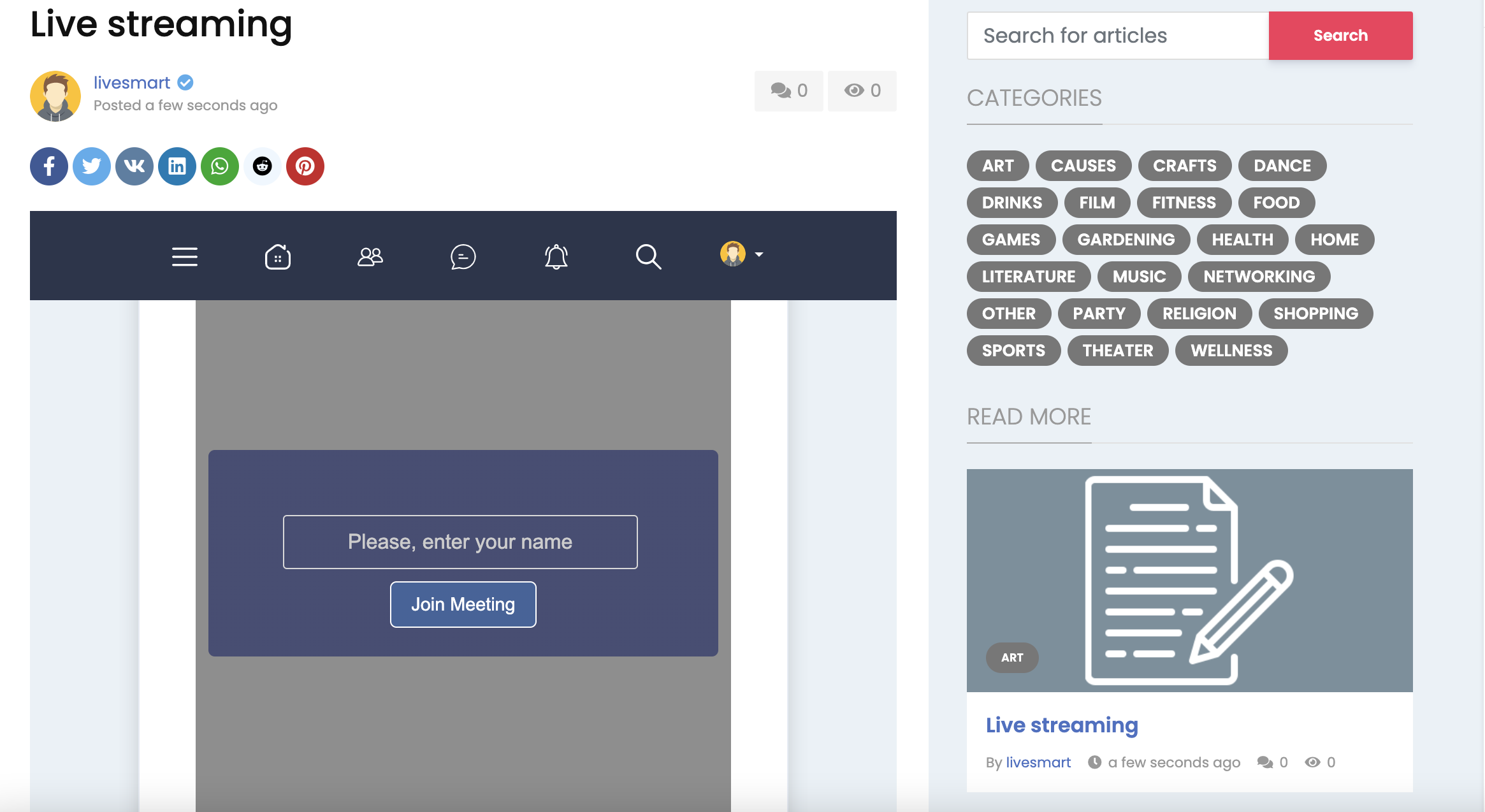Check the view count indicator
The image size is (1485, 812).
click(x=862, y=91)
